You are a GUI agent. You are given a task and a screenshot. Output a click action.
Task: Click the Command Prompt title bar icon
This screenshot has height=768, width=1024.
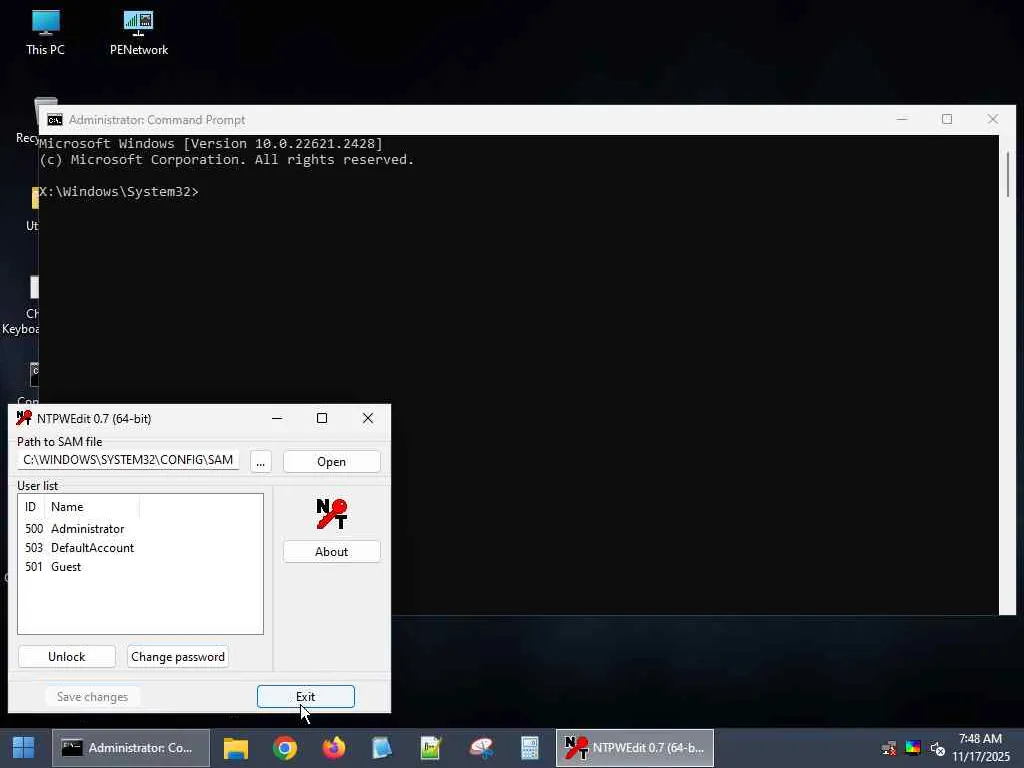(55, 120)
